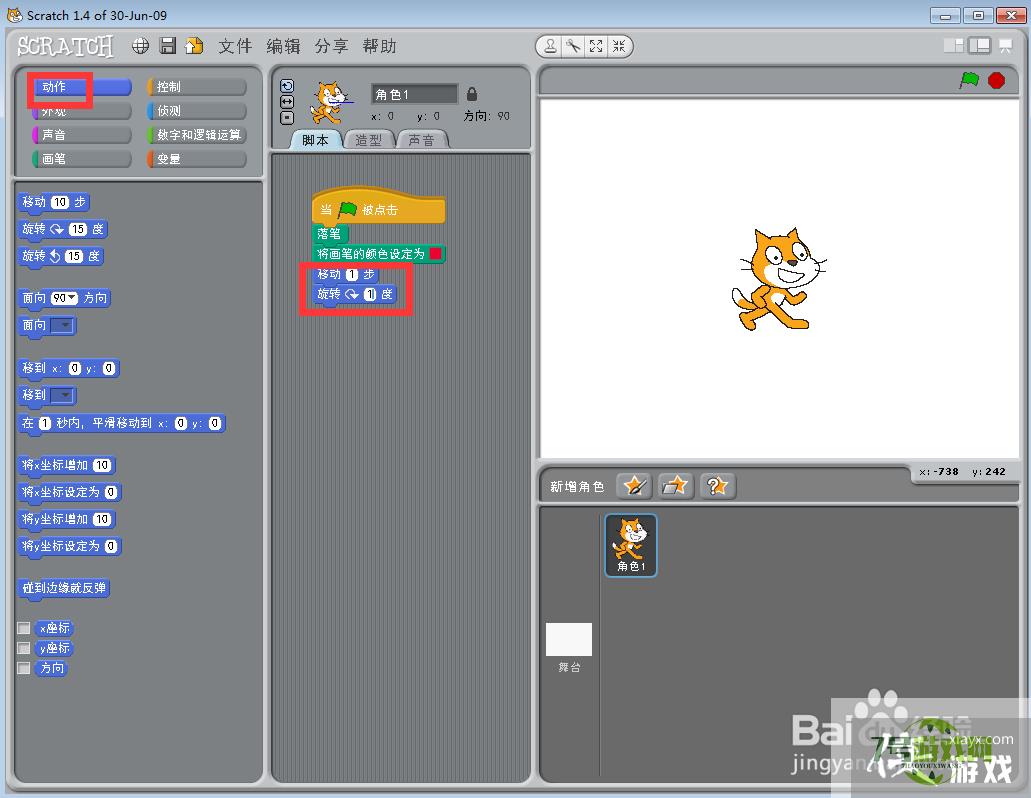Stop all scripts with the red stop sign
This screenshot has height=798, width=1031.
pos(996,81)
